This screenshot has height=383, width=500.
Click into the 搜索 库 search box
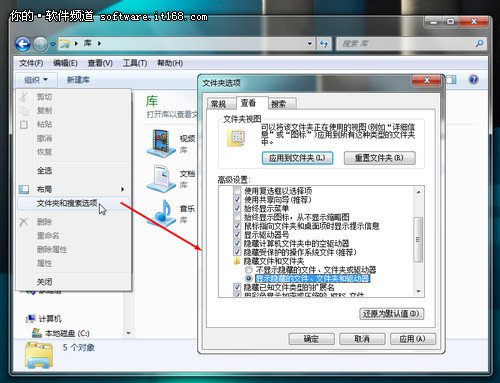[x=411, y=44]
